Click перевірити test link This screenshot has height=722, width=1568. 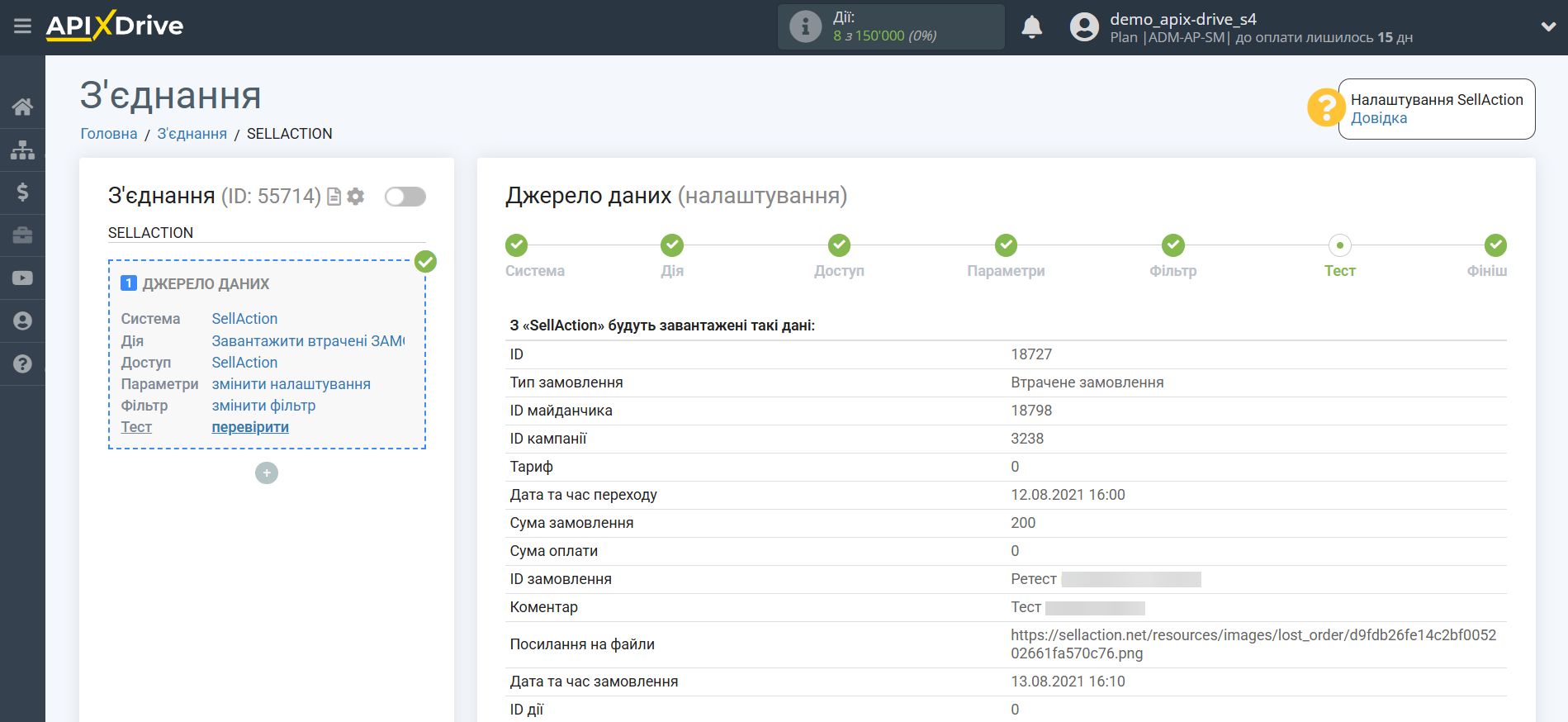250,427
